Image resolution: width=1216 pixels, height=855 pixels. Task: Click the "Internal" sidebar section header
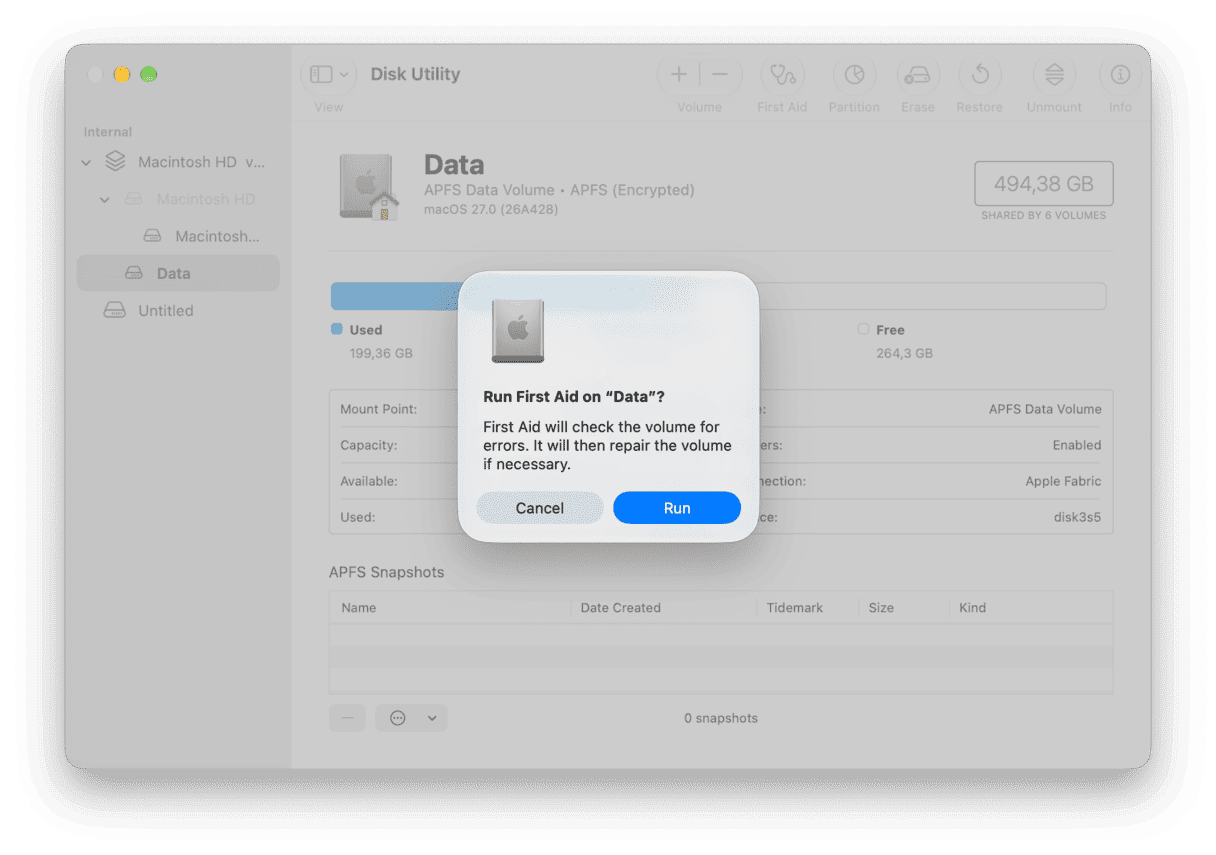coord(108,132)
